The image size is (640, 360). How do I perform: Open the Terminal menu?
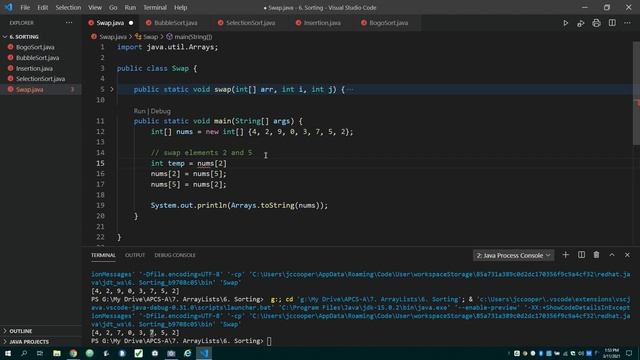(155, 7)
